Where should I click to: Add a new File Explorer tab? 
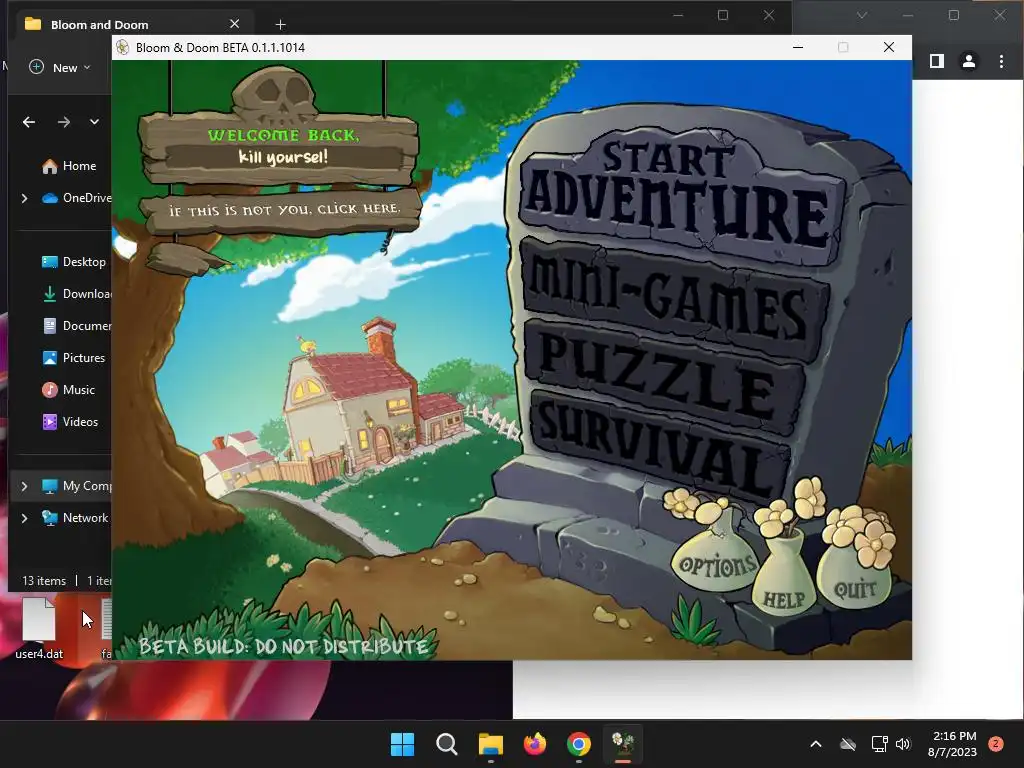(280, 25)
